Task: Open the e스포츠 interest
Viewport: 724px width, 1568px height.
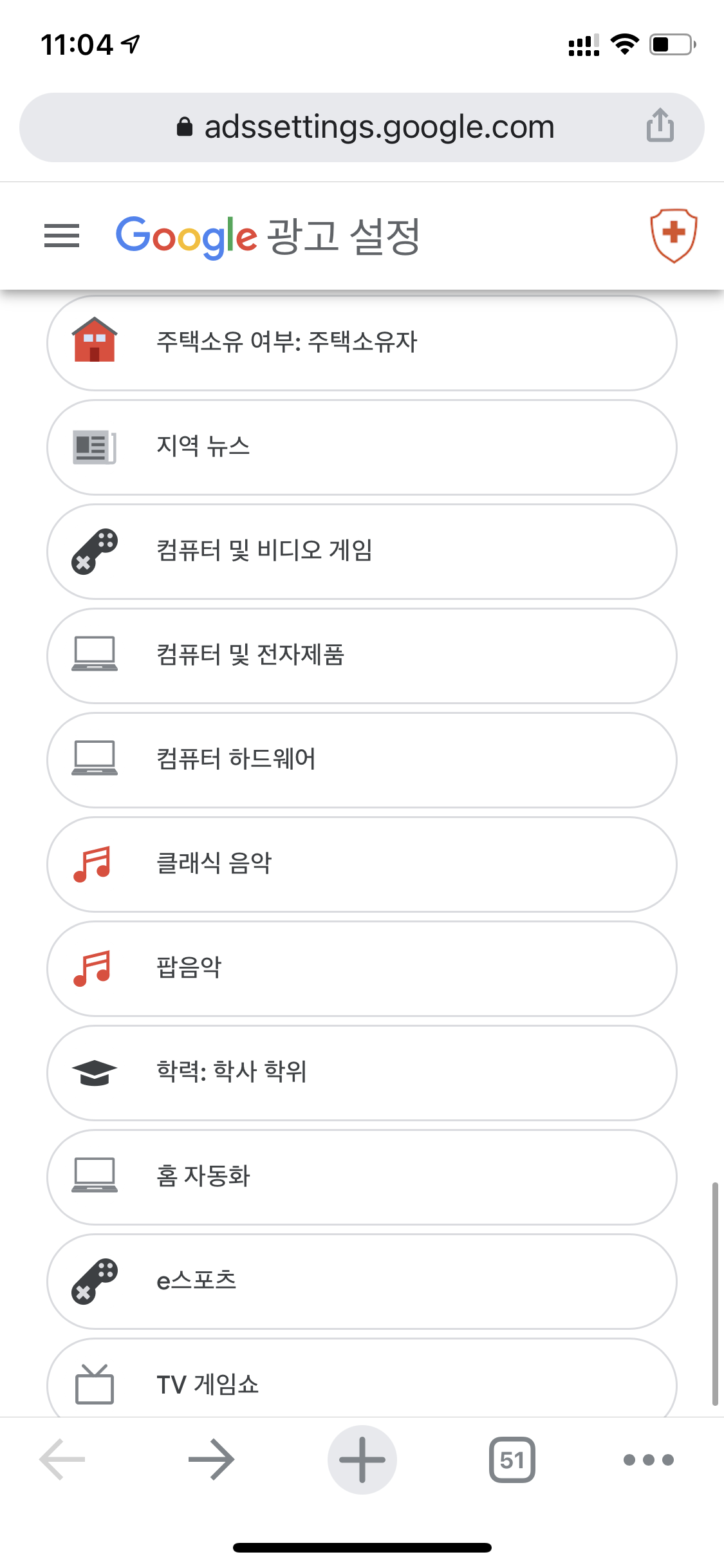Action: 362,1281
